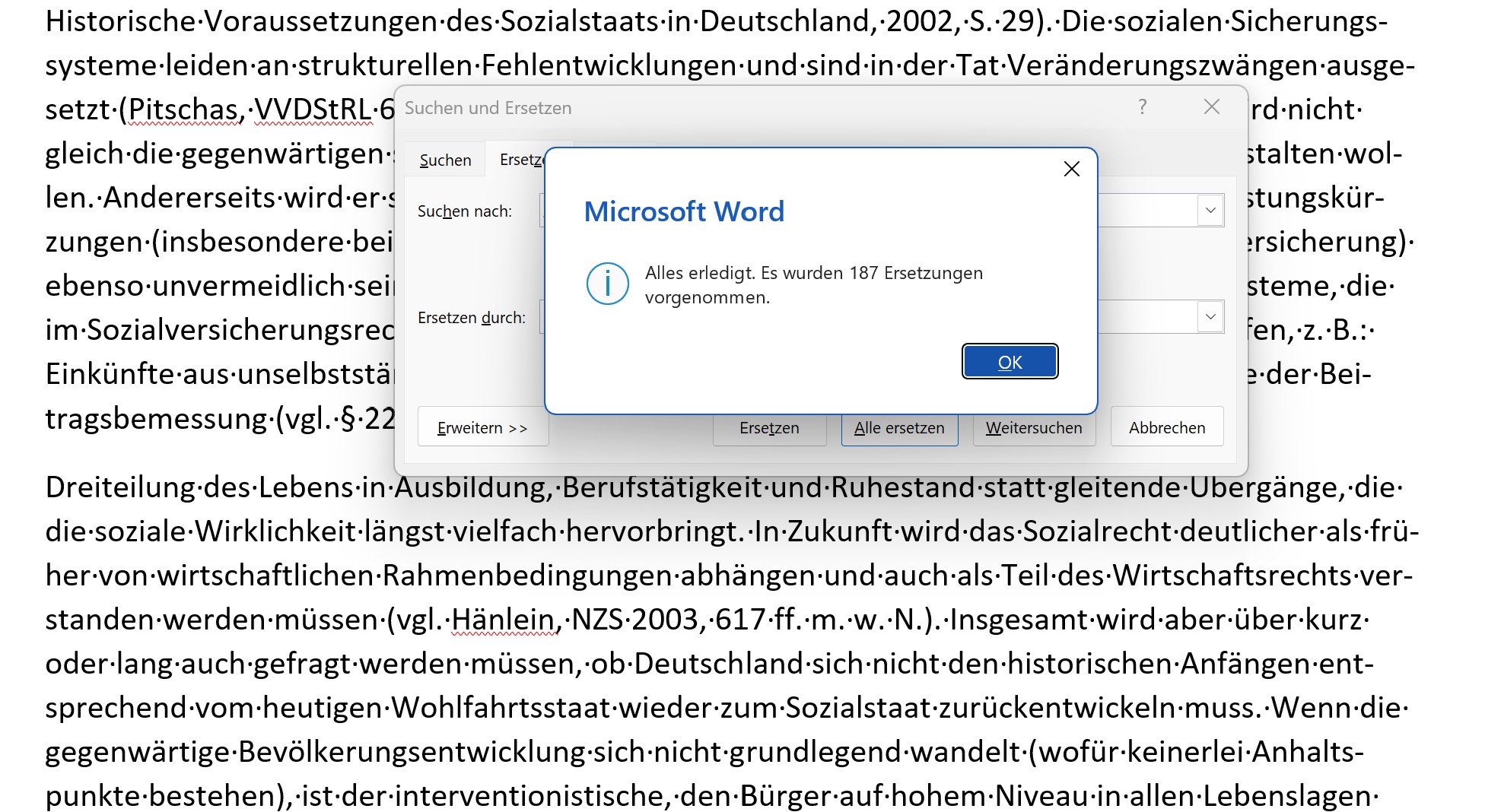1485x812 pixels.
Task: Confirm the 187 replacements with OK
Action: (1010, 362)
